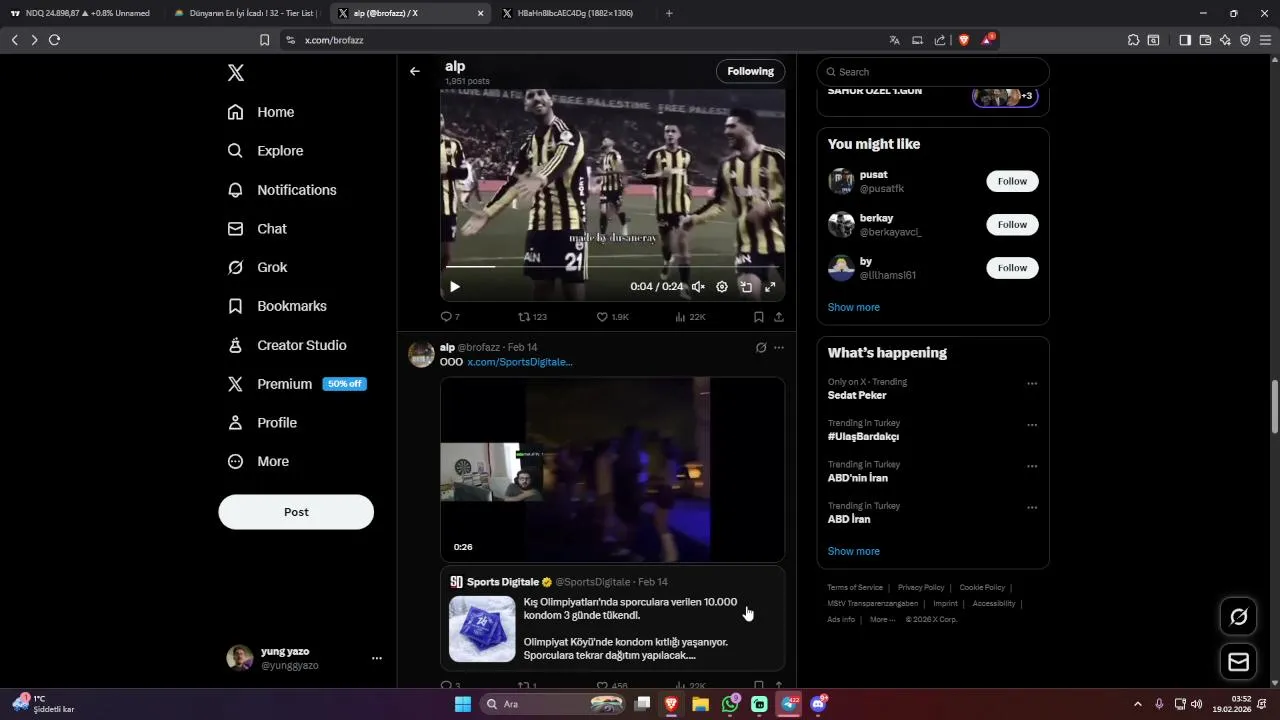Open #UlaşBardakçı trend options
Viewport: 1280px width, 720px height.
pos(1032,425)
